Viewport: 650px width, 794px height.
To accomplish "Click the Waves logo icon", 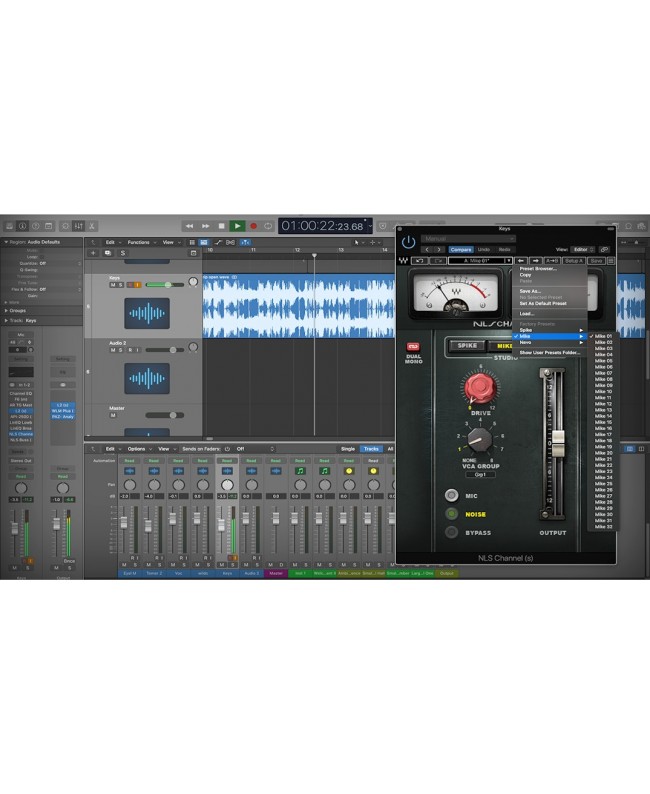I will click(403, 261).
